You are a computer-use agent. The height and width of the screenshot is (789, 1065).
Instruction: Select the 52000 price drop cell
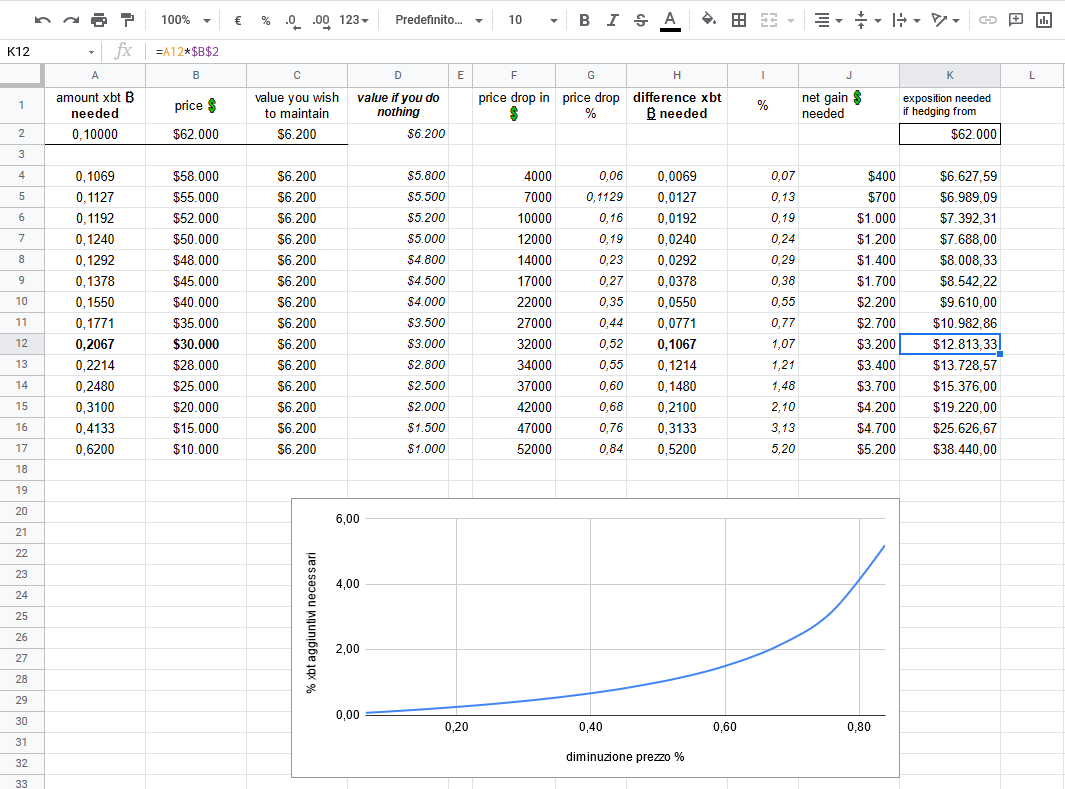(x=514, y=449)
